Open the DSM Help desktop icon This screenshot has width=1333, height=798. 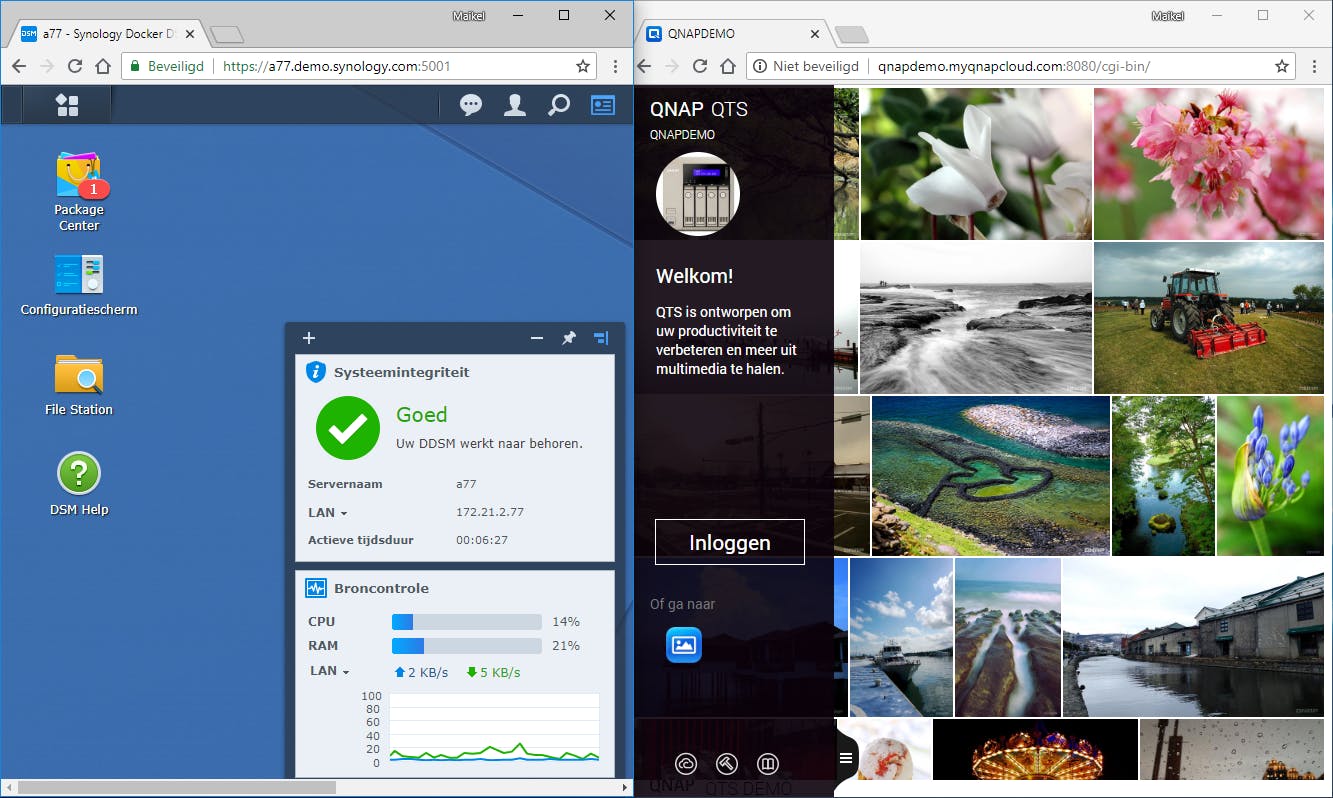(x=79, y=485)
